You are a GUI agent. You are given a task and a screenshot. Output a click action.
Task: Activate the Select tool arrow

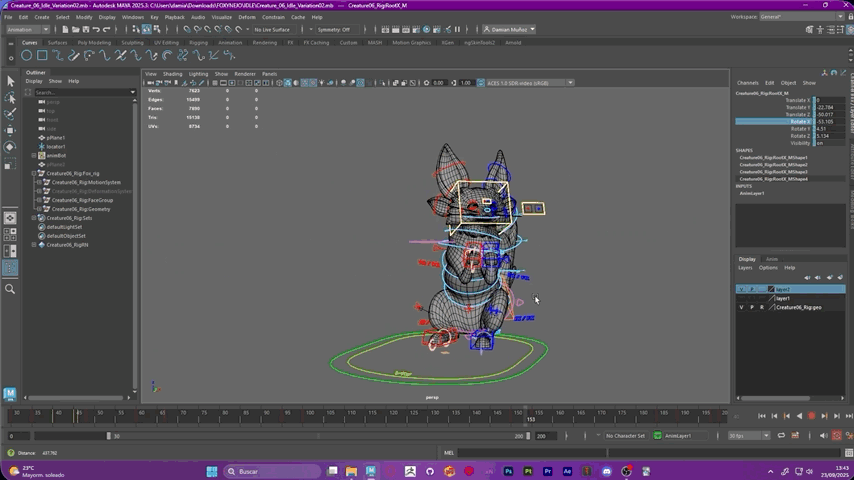[x=10, y=81]
